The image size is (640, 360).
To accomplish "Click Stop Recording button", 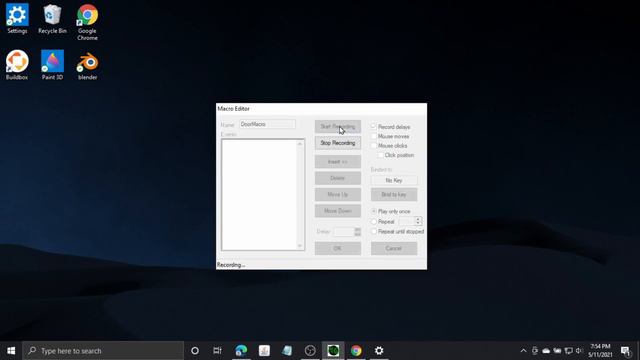I will point(338,143).
